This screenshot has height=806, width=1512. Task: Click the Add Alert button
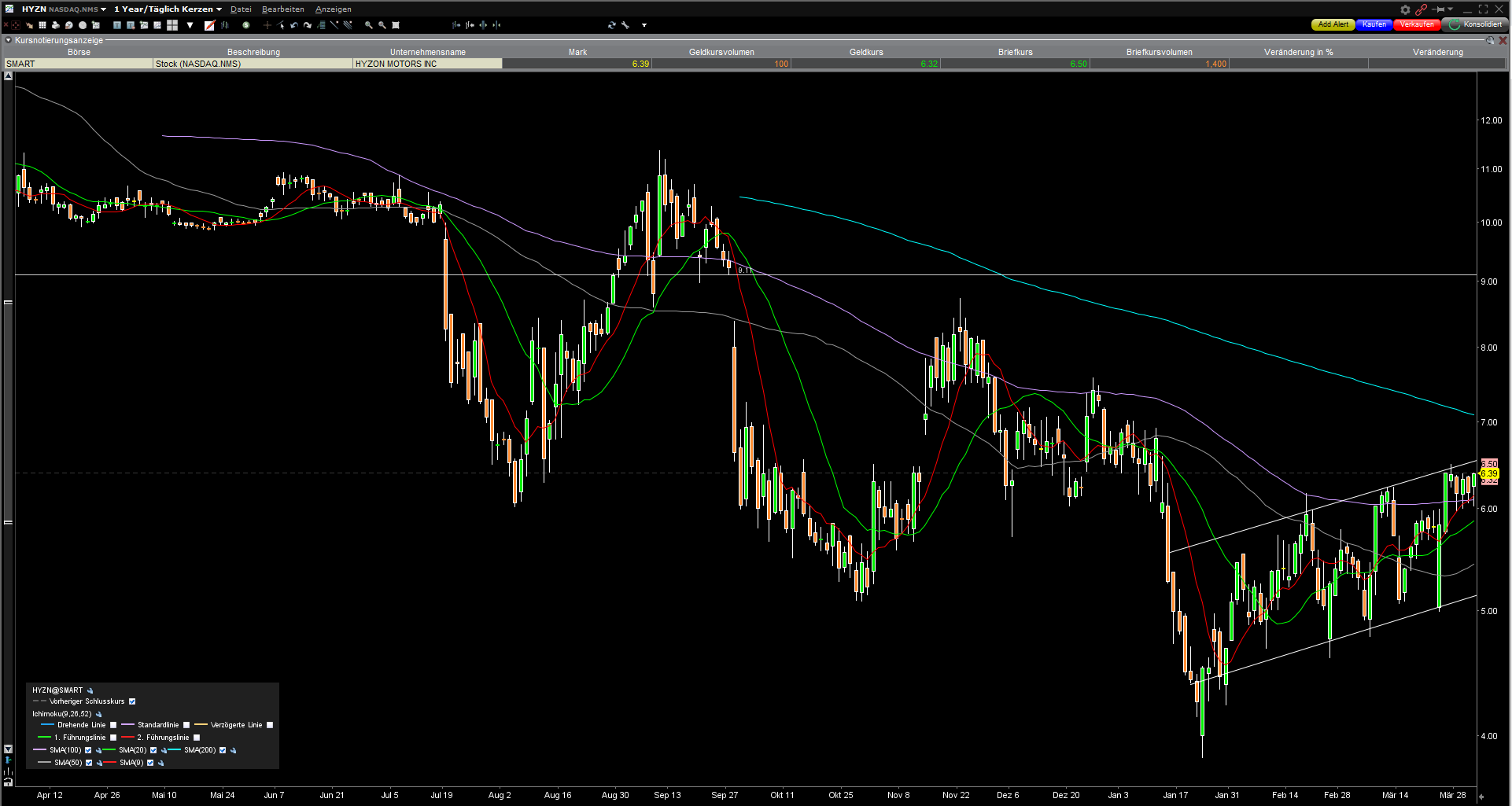point(1333,24)
